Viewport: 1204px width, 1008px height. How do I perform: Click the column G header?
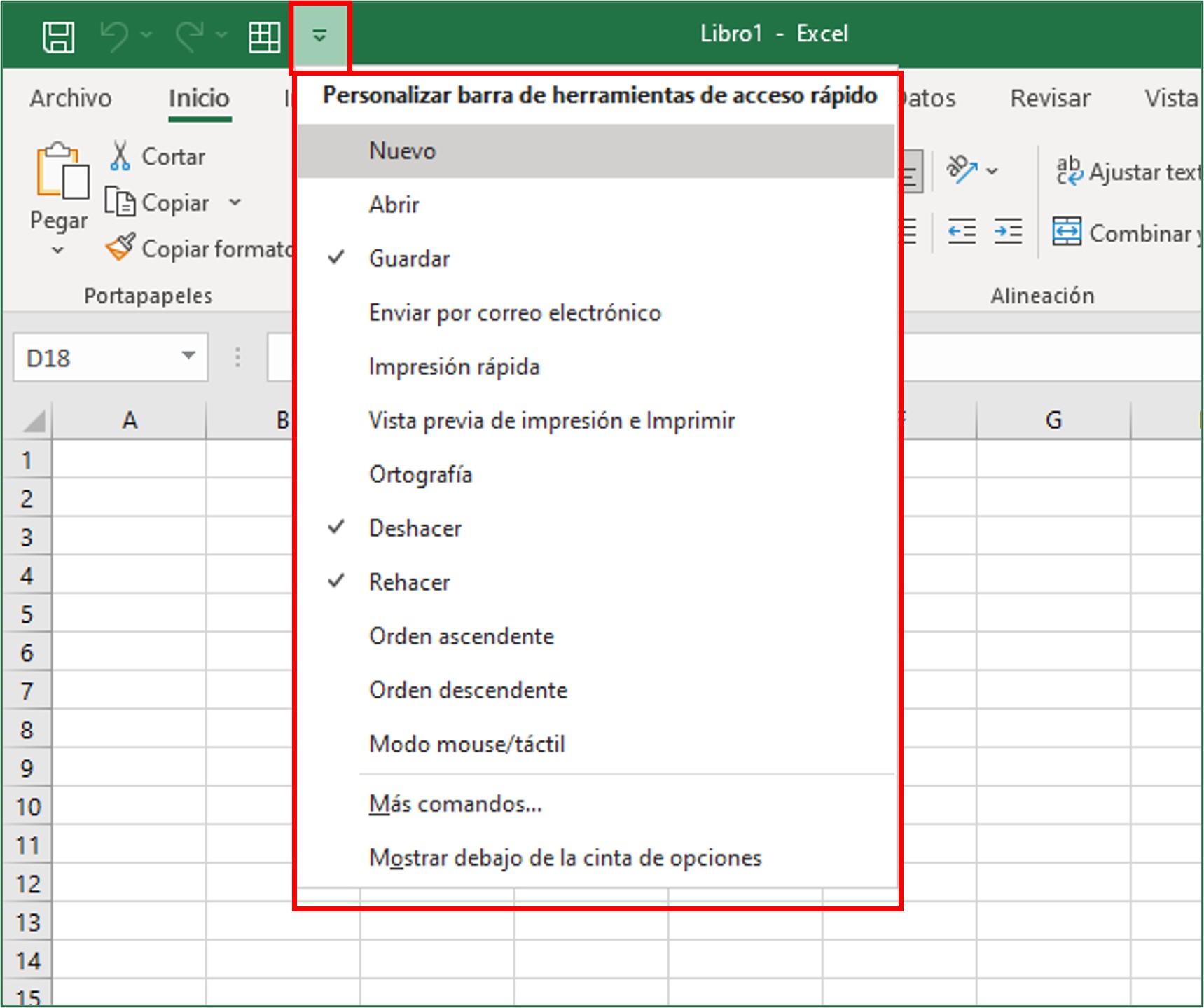click(1053, 420)
